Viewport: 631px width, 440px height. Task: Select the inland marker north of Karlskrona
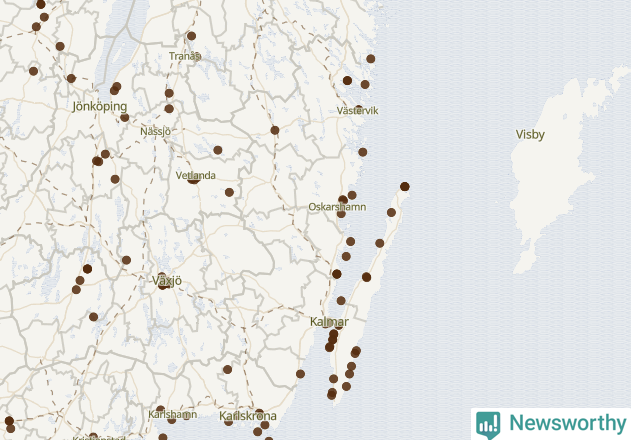tap(227, 369)
